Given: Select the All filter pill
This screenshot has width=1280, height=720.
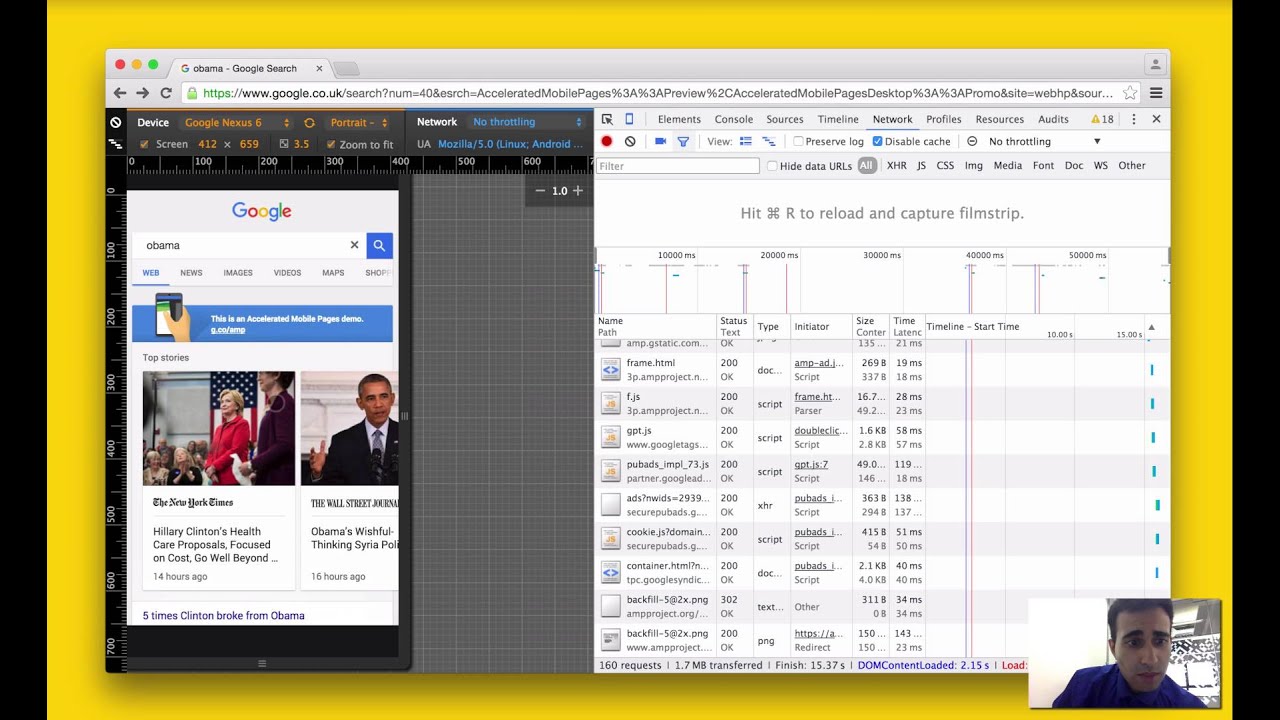Looking at the screenshot, I should [x=866, y=166].
